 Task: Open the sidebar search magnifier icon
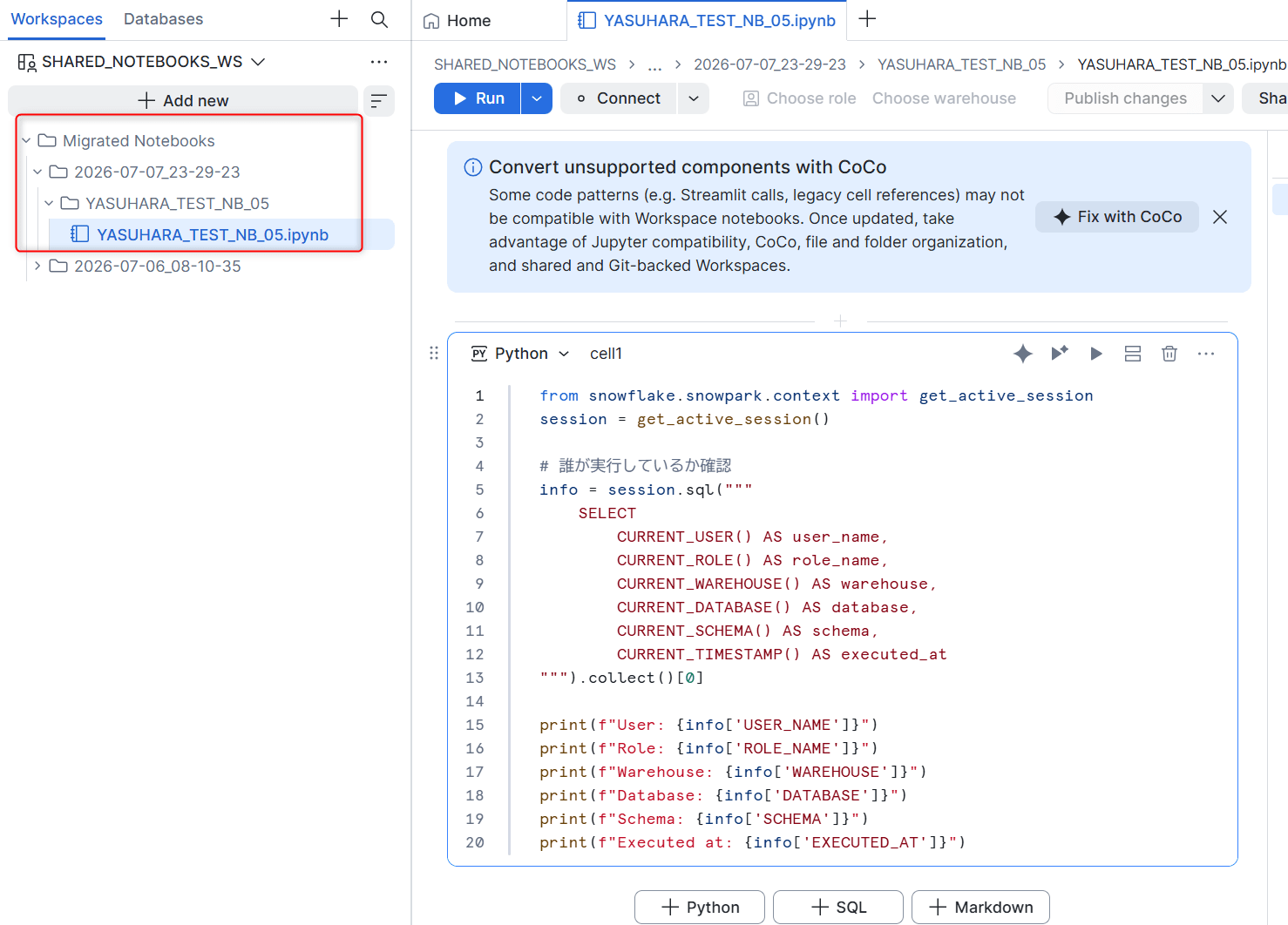[x=379, y=19]
